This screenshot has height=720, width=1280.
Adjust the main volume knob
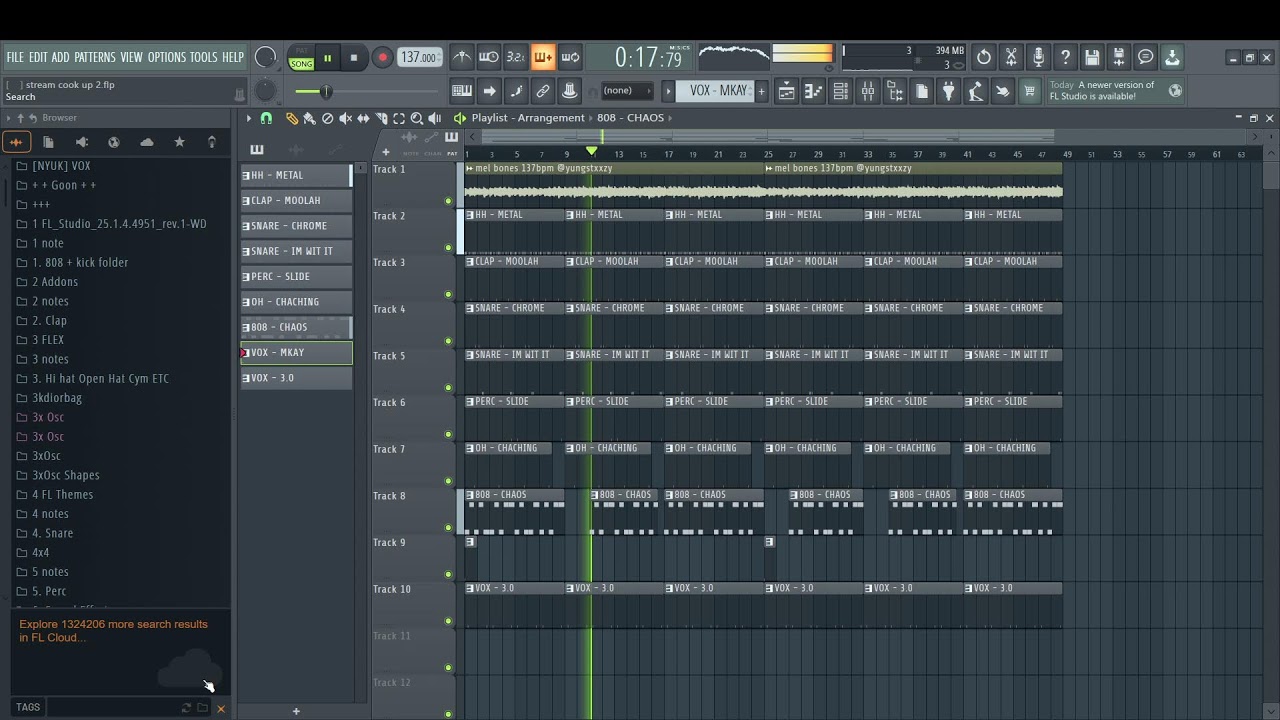click(x=265, y=58)
